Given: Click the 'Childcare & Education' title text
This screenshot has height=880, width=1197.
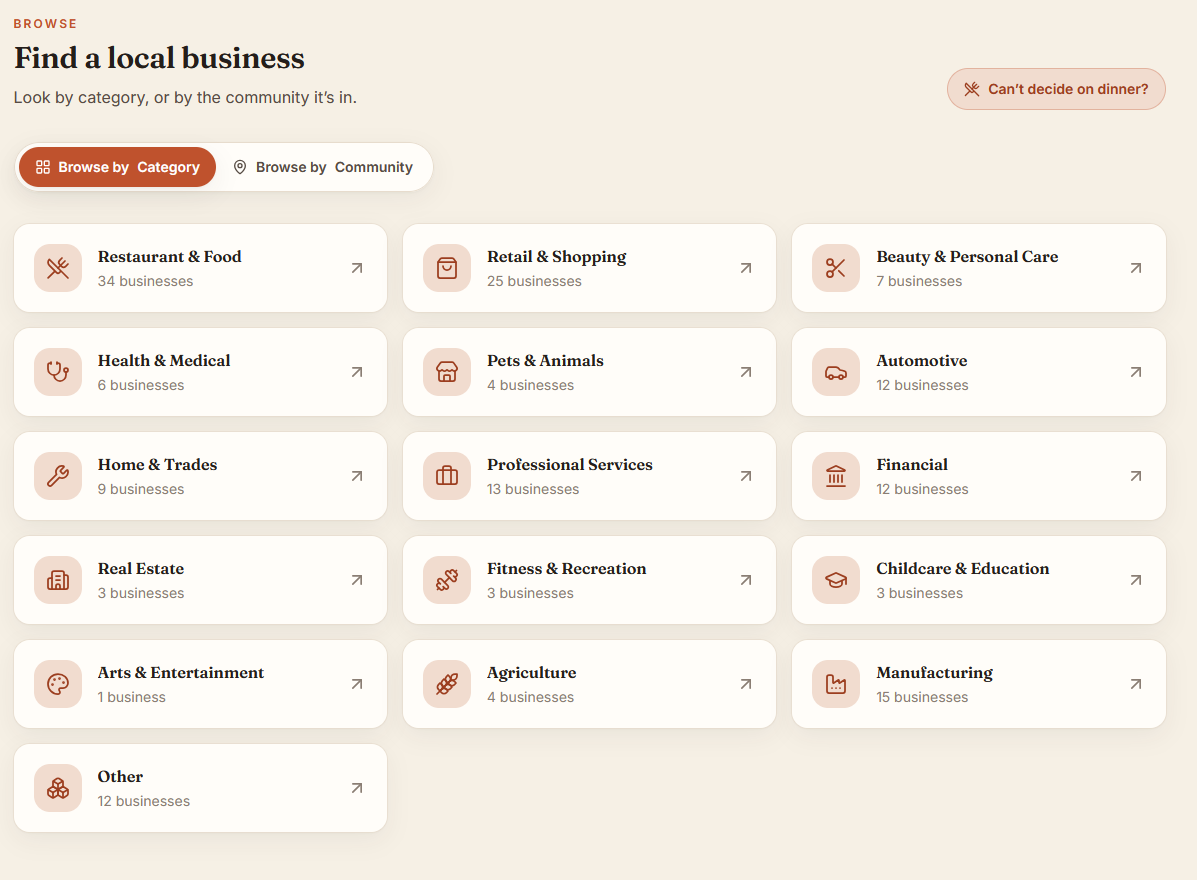Looking at the screenshot, I should pyautogui.click(x=963, y=569).
